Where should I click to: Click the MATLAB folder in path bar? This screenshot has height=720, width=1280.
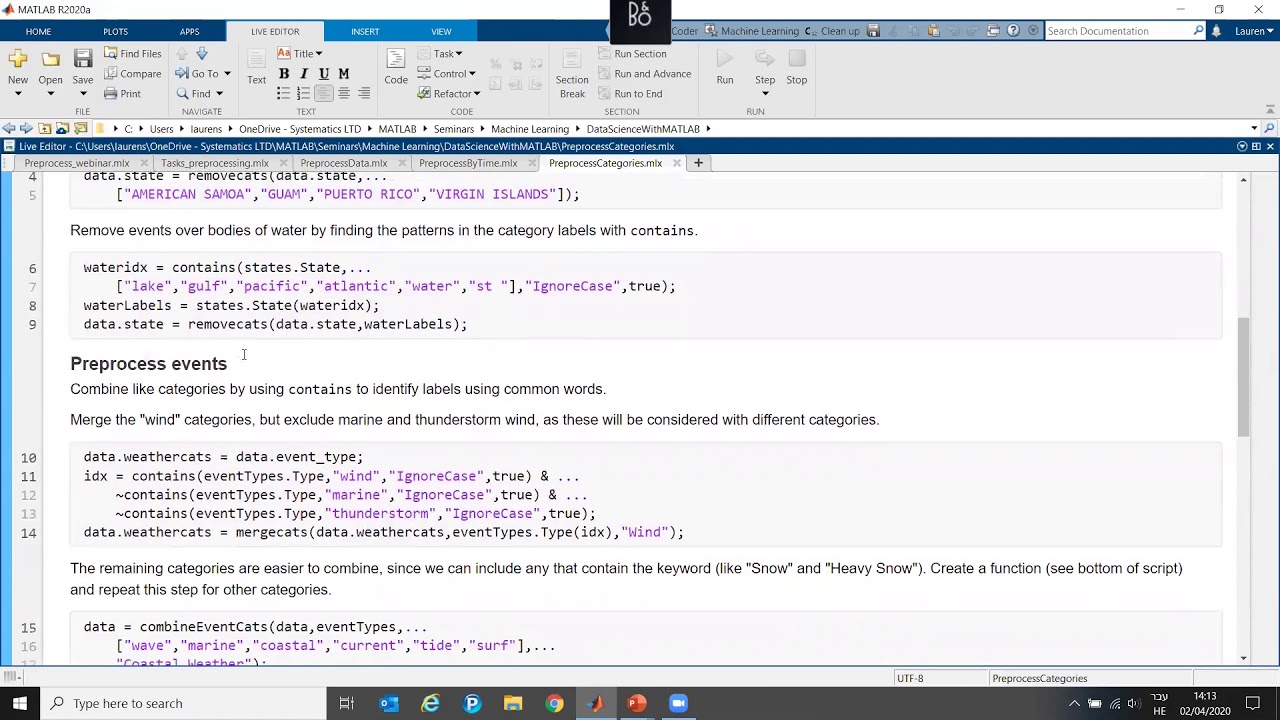coord(397,129)
